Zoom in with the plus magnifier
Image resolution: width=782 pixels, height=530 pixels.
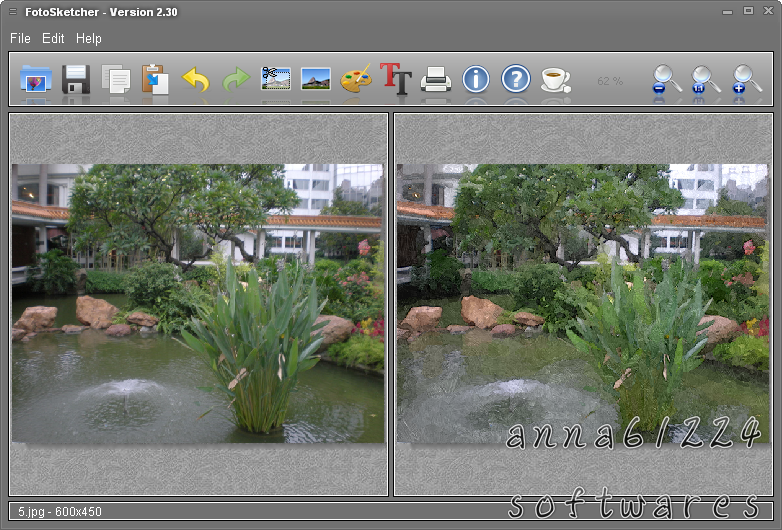click(747, 79)
